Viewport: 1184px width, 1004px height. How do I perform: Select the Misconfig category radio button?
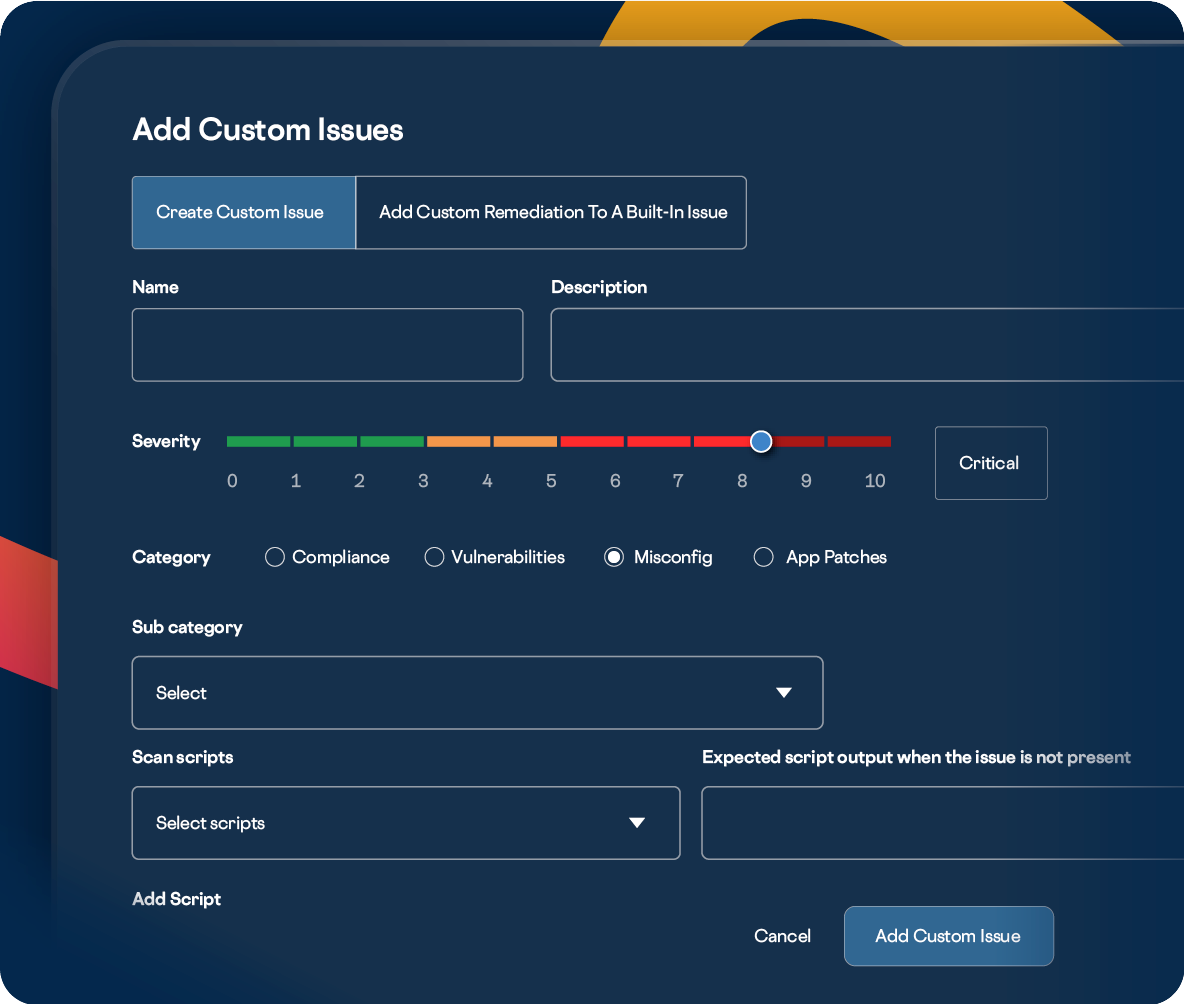click(x=614, y=557)
